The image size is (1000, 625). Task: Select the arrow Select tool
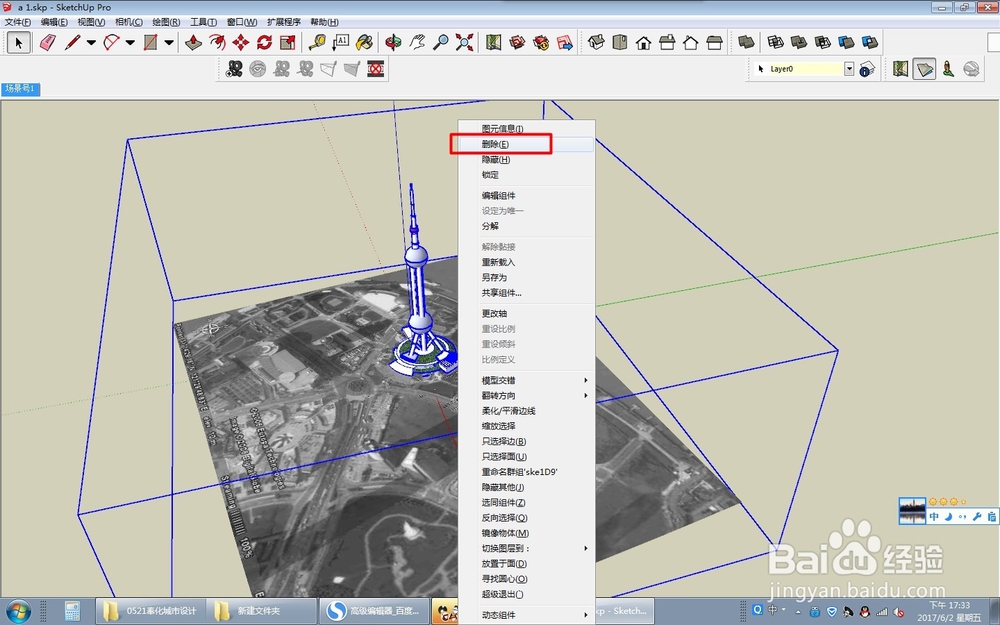tap(18, 43)
